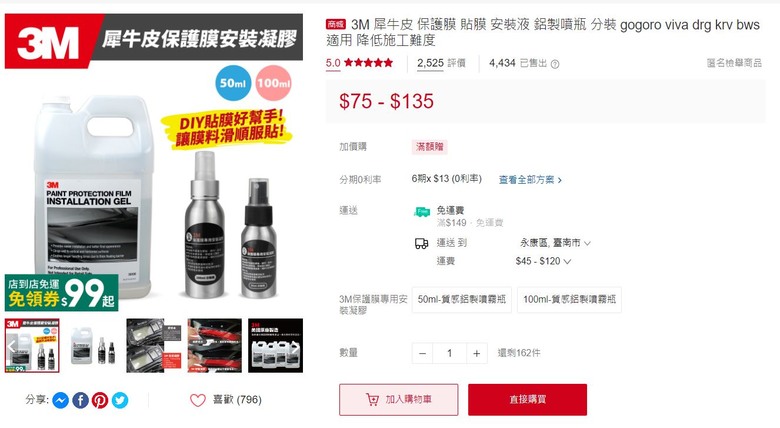View all installment plans link

[x=530, y=180]
